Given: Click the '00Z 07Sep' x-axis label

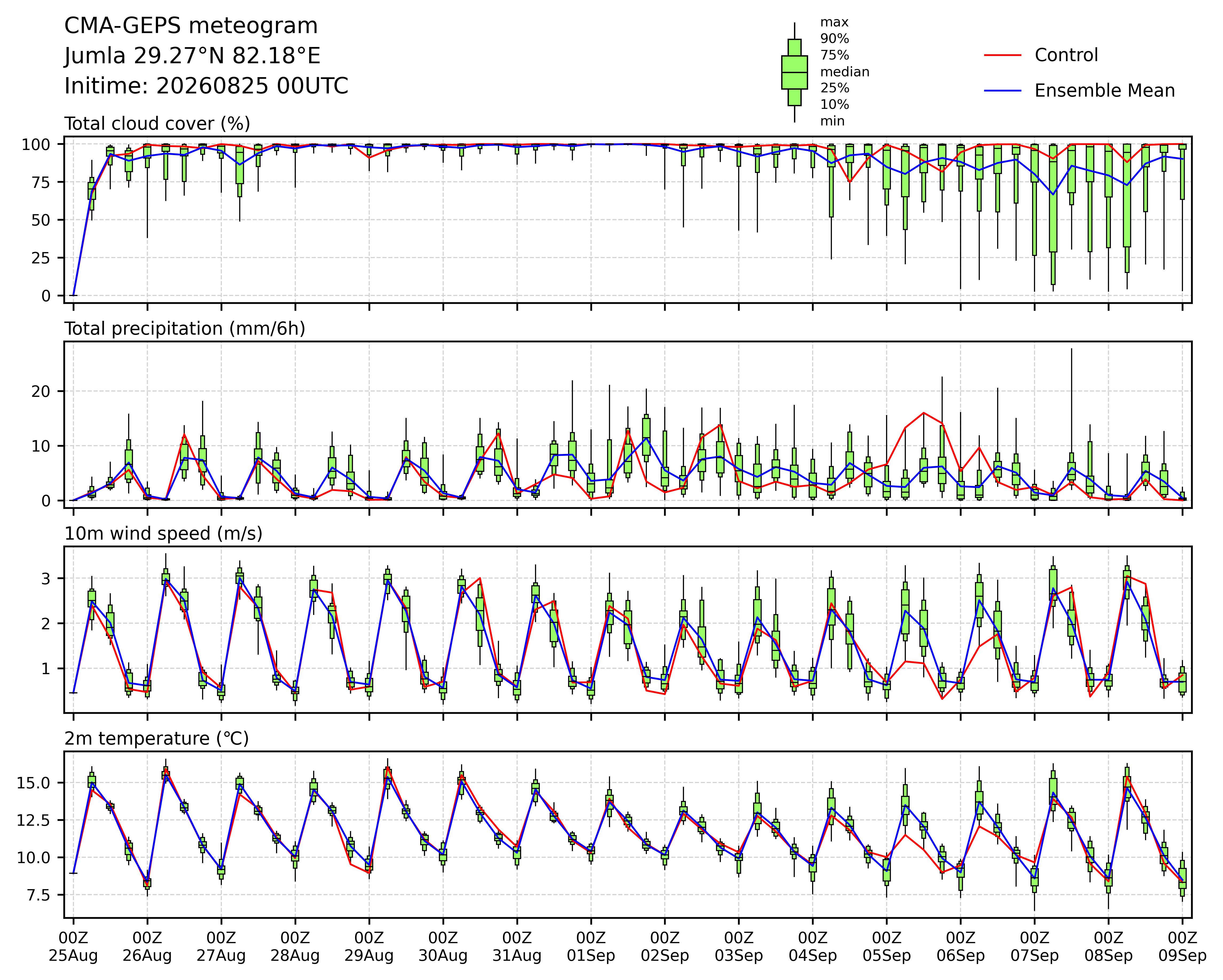Looking at the screenshot, I should coord(1035,947).
